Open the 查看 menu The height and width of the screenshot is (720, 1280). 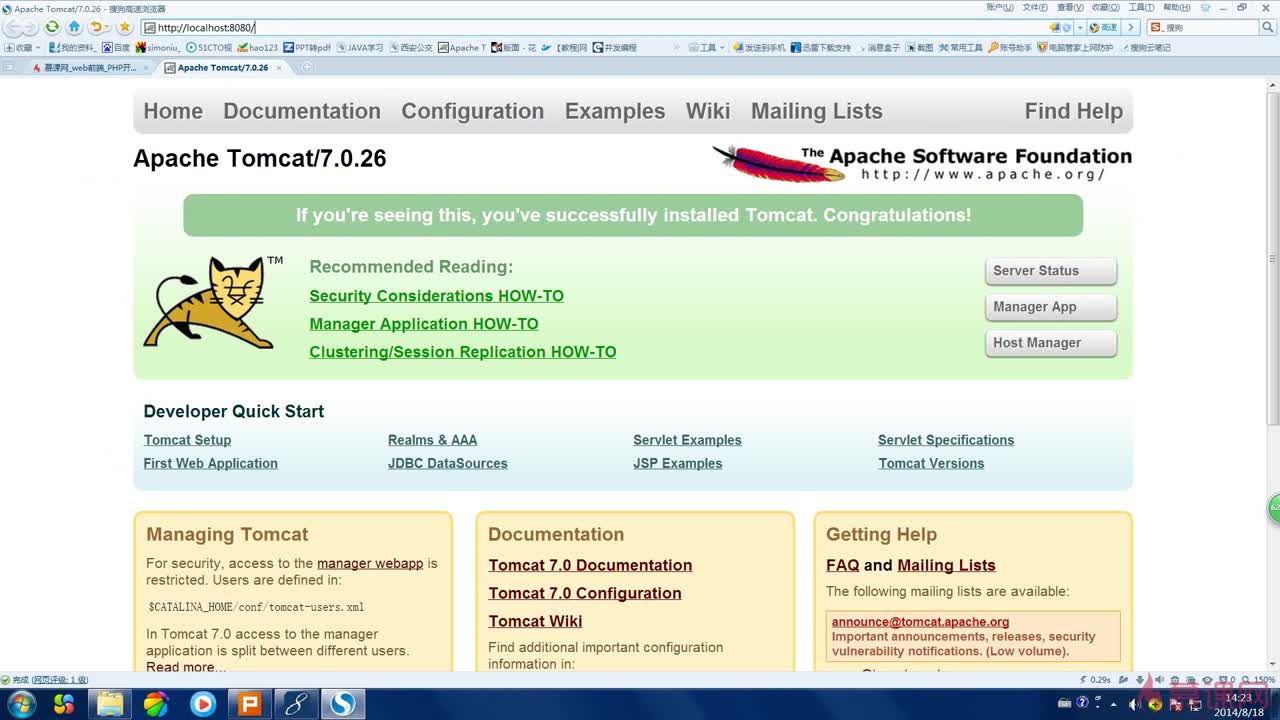pos(1071,7)
